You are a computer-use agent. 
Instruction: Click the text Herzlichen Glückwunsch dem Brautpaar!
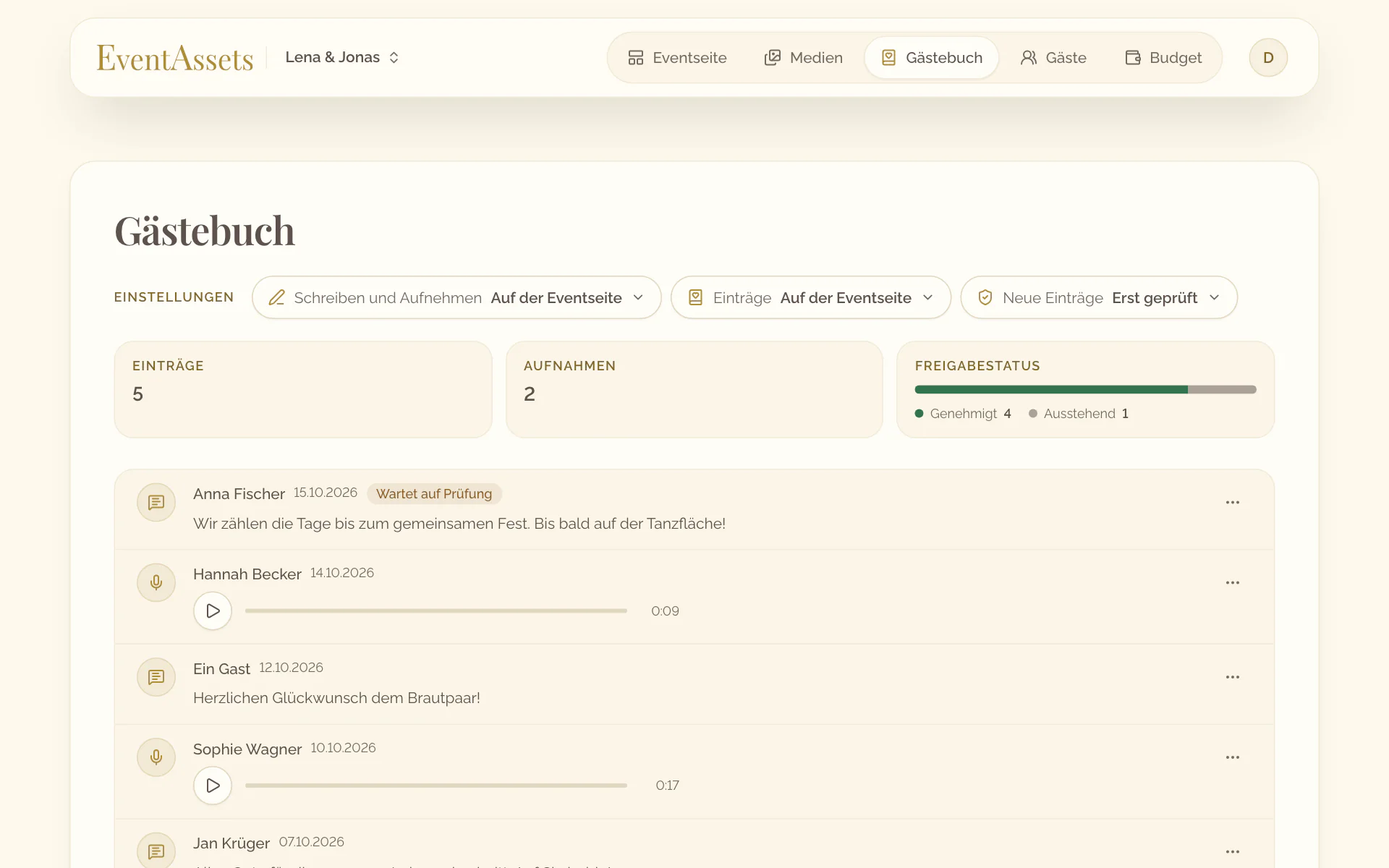click(336, 698)
